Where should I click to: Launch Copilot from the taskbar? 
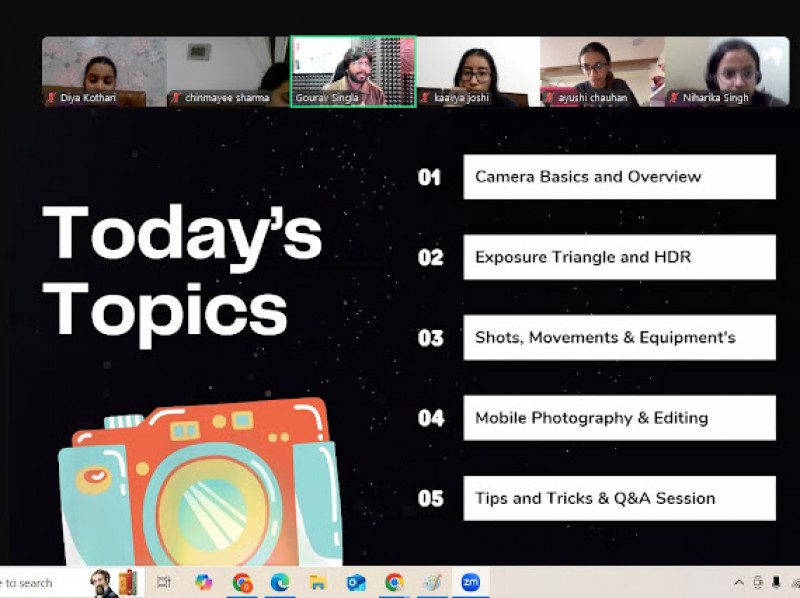click(x=204, y=582)
